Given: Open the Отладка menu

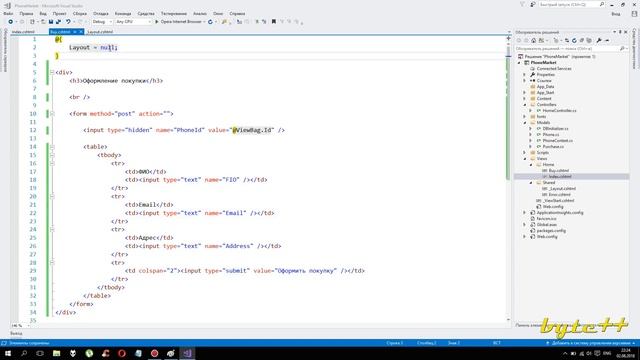Looking at the screenshot, I should pyautogui.click(x=100, y=13).
